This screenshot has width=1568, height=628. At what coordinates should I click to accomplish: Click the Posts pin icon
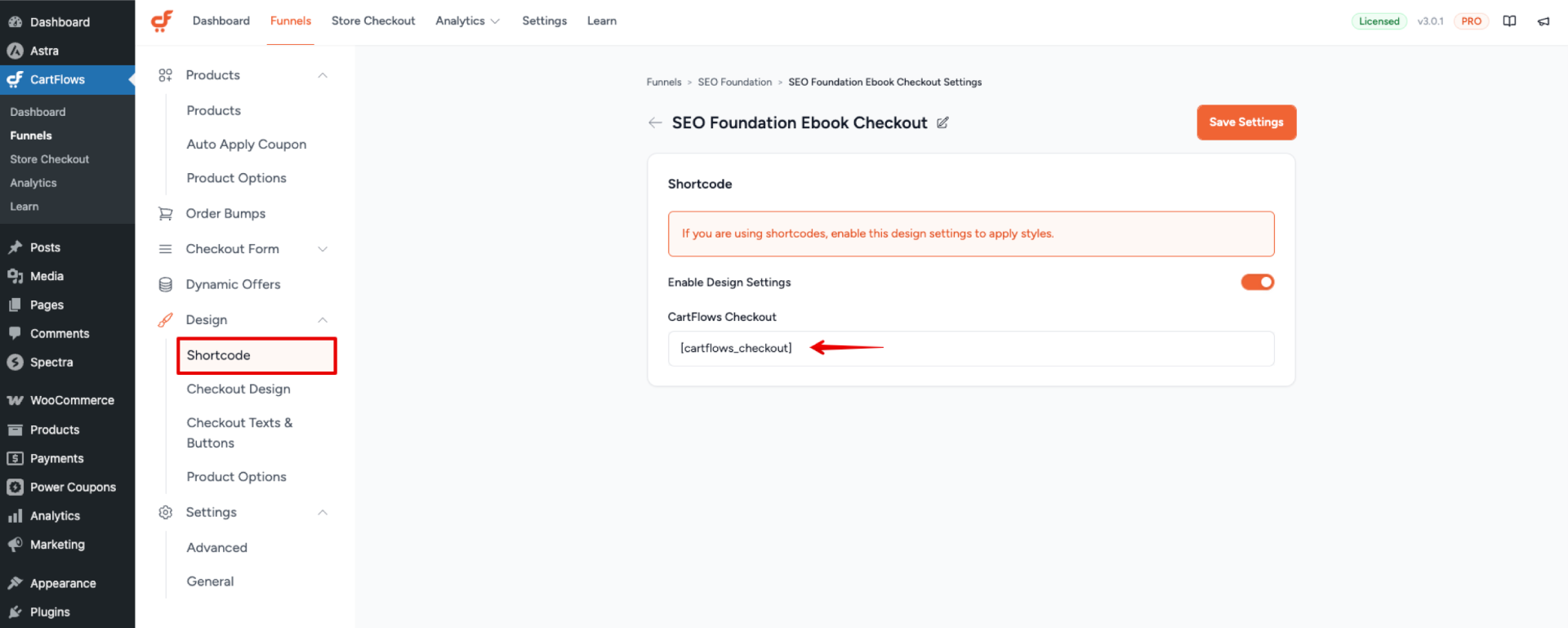[x=15, y=247]
